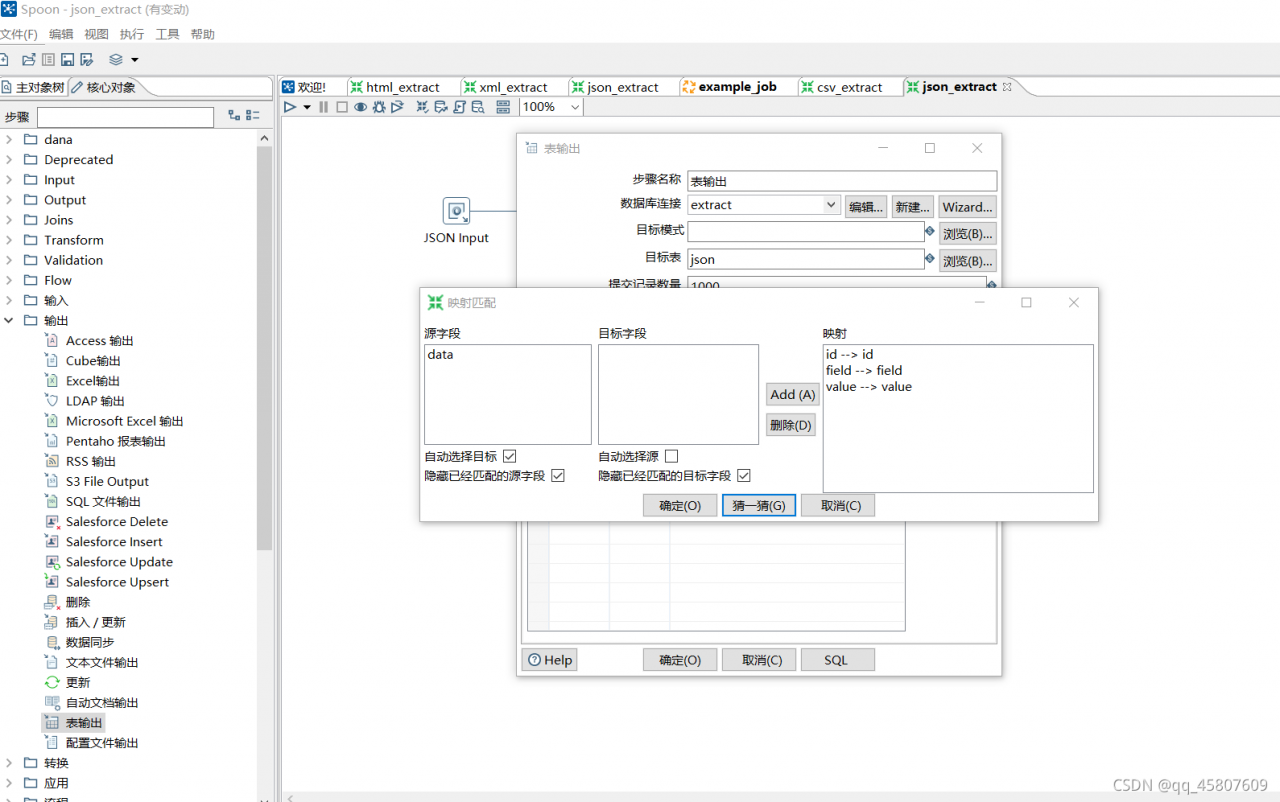Uncheck the 自动选择目标 checkbox
The image size is (1280, 802).
[x=510, y=457]
